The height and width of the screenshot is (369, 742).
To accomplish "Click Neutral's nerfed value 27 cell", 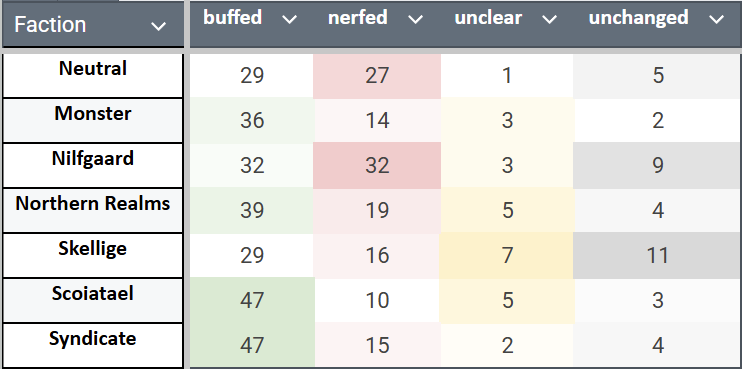I will [x=377, y=76].
